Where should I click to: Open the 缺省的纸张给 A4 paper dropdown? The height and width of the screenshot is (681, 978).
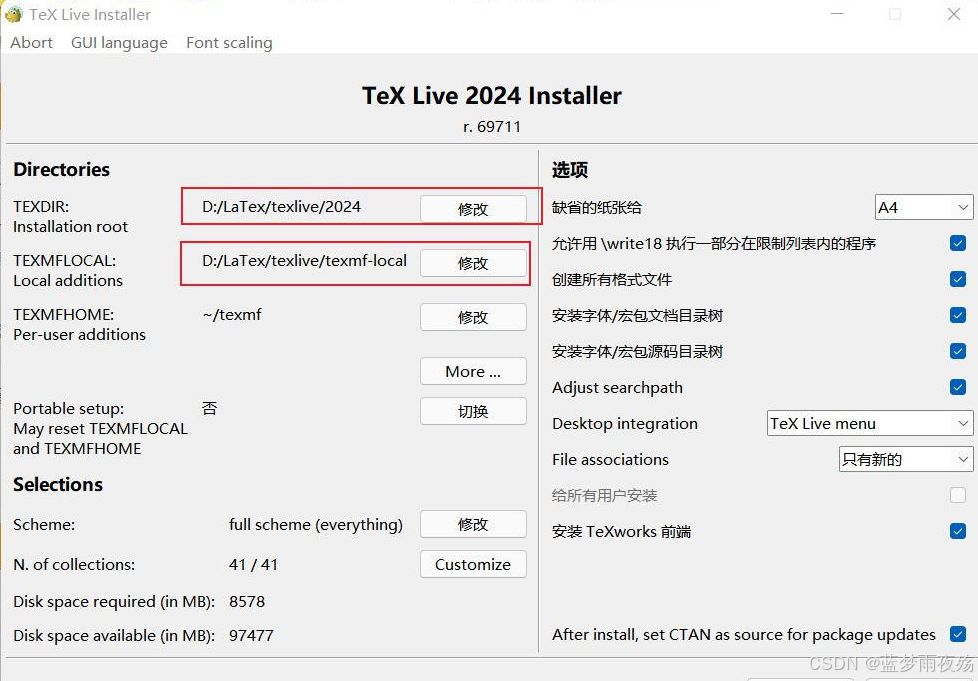point(924,207)
